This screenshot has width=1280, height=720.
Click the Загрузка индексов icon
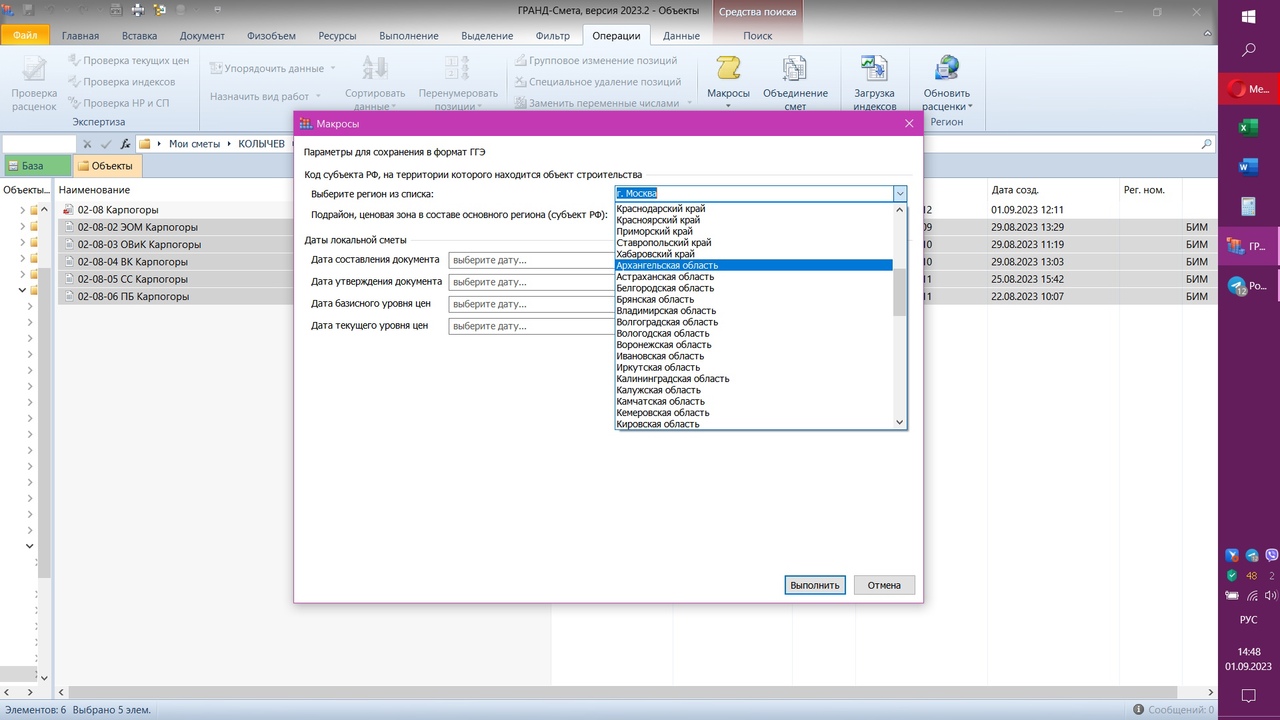click(874, 72)
